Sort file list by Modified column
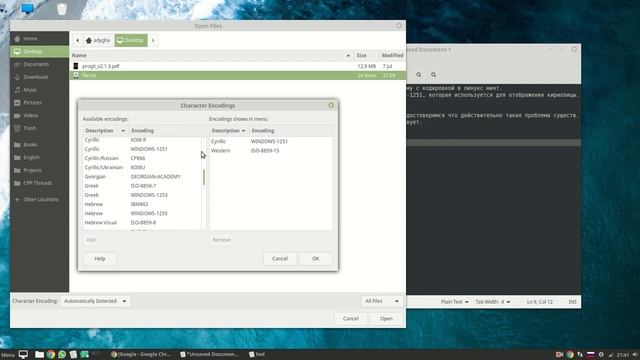This screenshot has width=640, height=360. click(392, 55)
